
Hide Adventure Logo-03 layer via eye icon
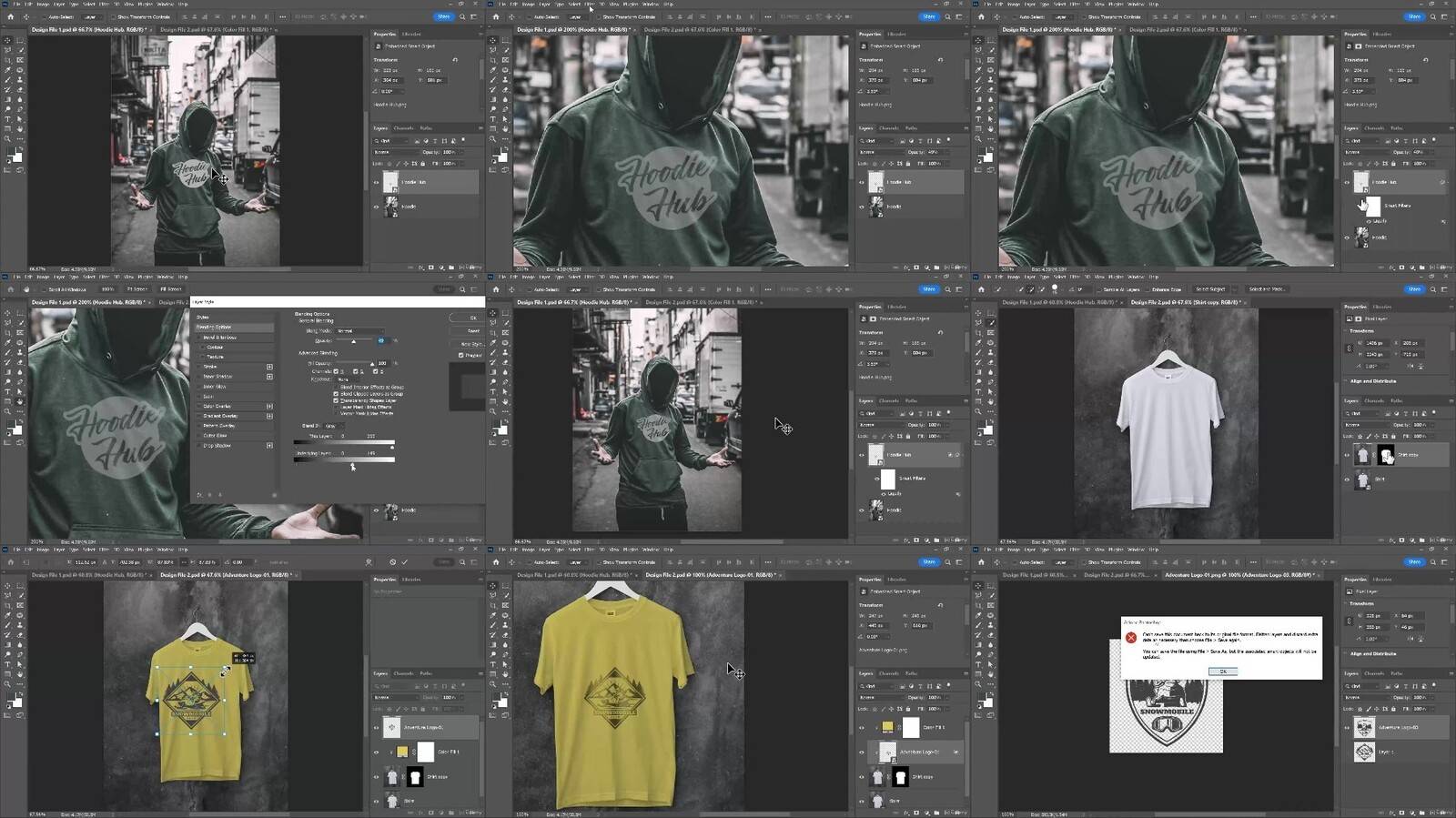1347,727
